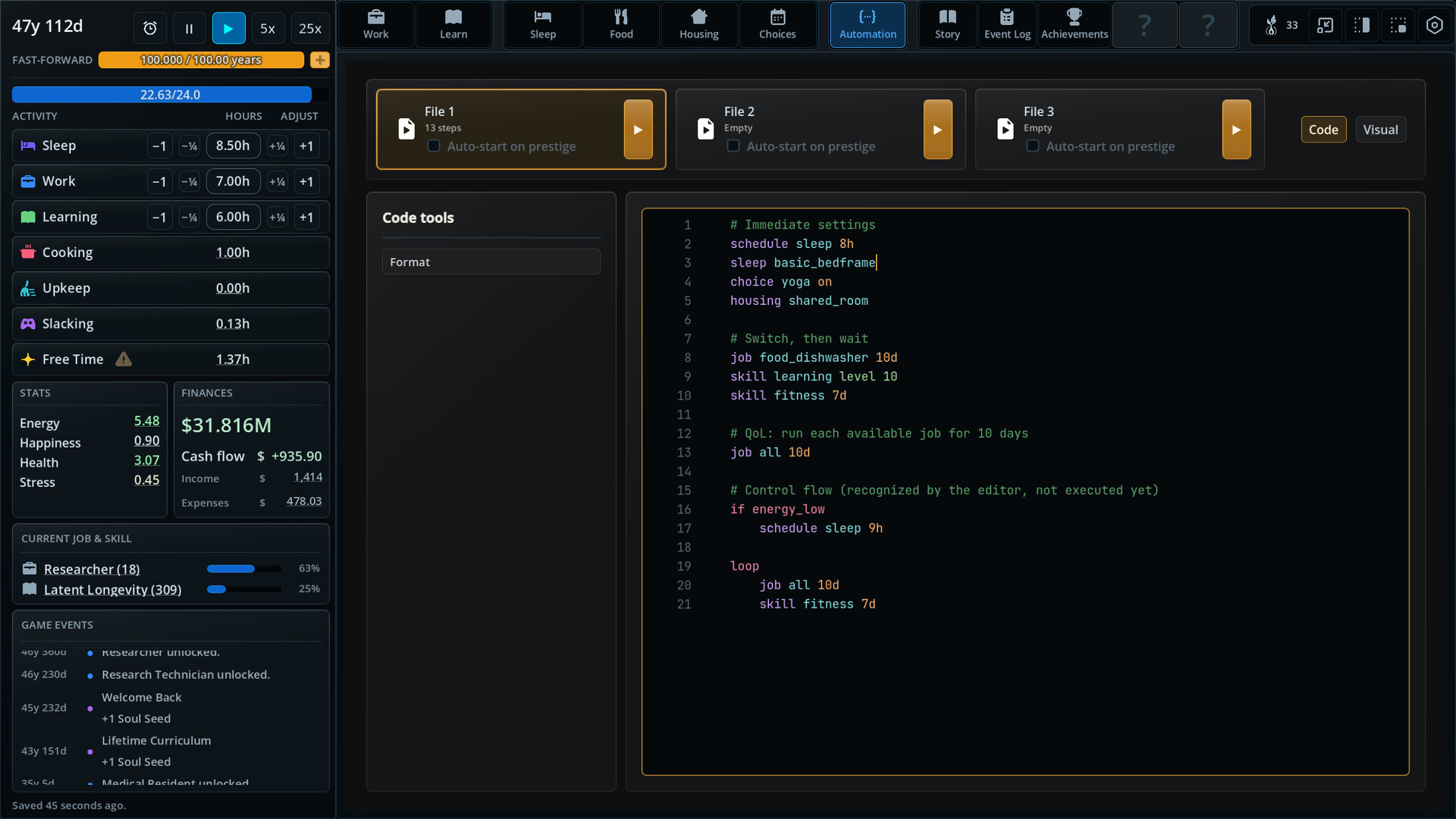Click the Researcher (18) job link
Image resolution: width=1456 pixels, height=819 pixels.
click(92, 569)
